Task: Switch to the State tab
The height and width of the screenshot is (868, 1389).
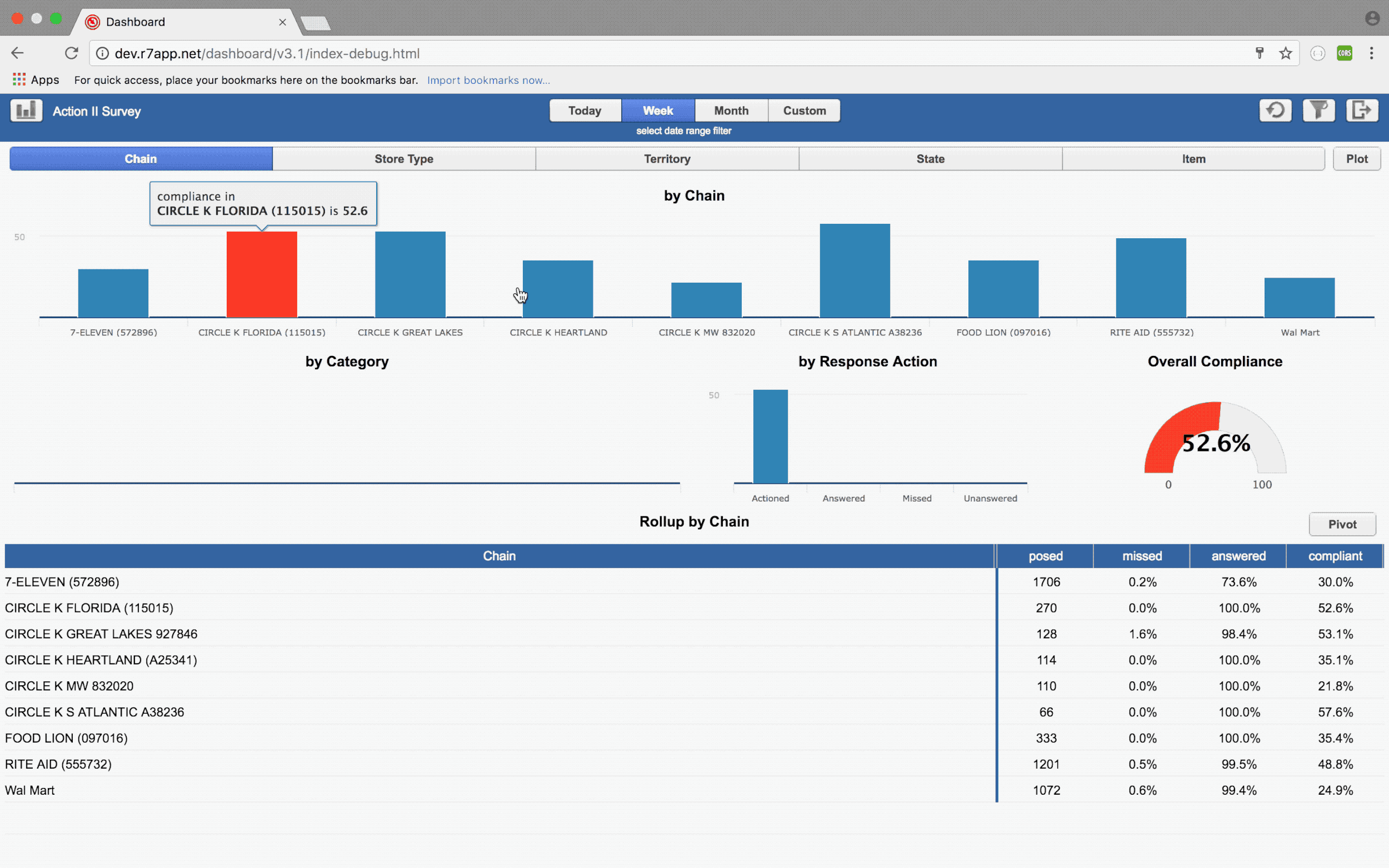Action: (930, 158)
